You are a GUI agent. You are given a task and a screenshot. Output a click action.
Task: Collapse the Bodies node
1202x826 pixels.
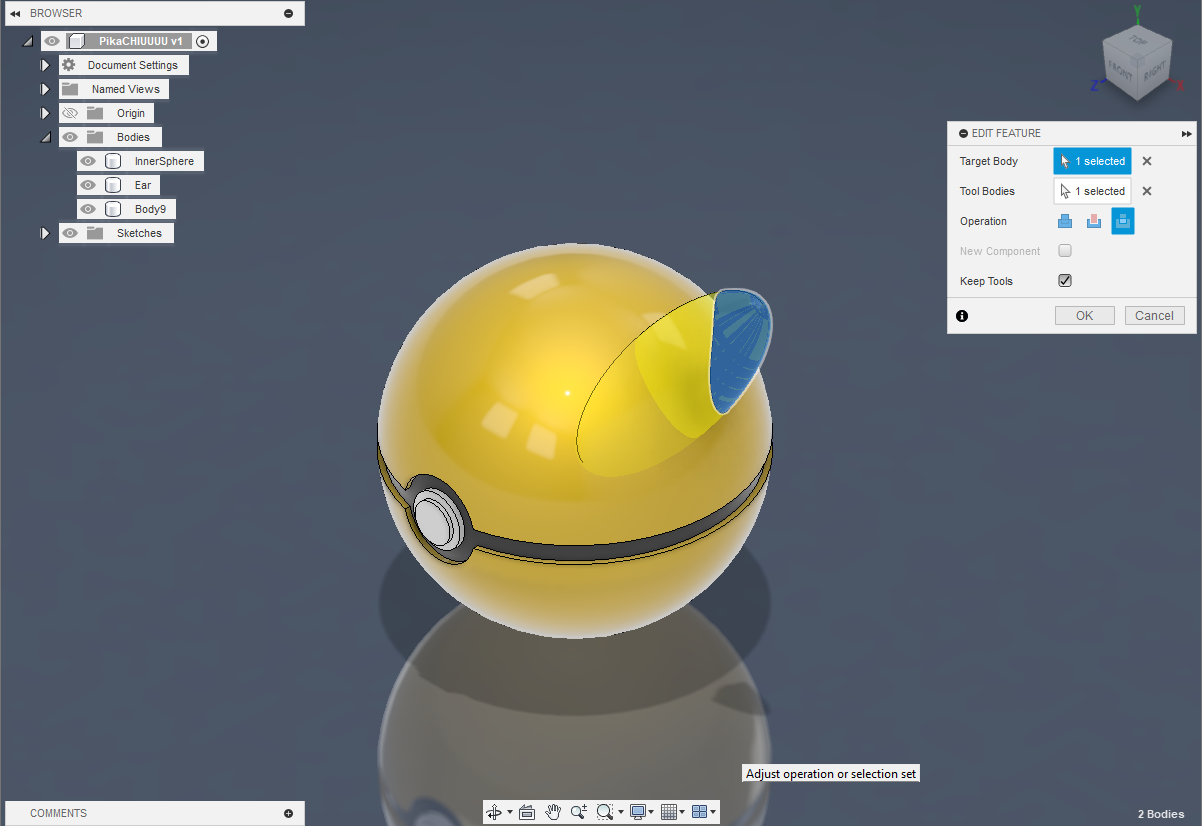[45, 137]
